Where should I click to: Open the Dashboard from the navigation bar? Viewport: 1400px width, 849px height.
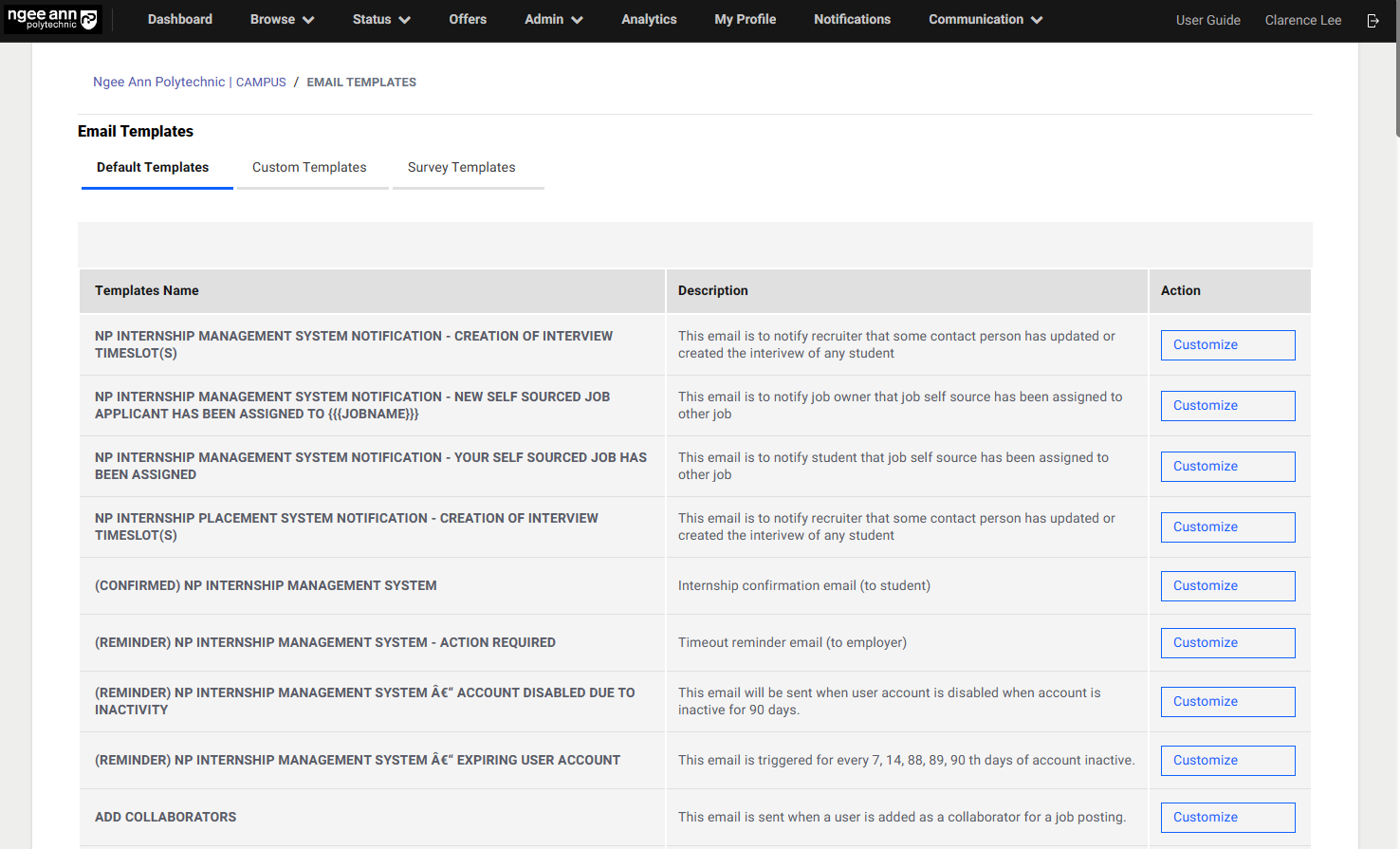pos(179,19)
